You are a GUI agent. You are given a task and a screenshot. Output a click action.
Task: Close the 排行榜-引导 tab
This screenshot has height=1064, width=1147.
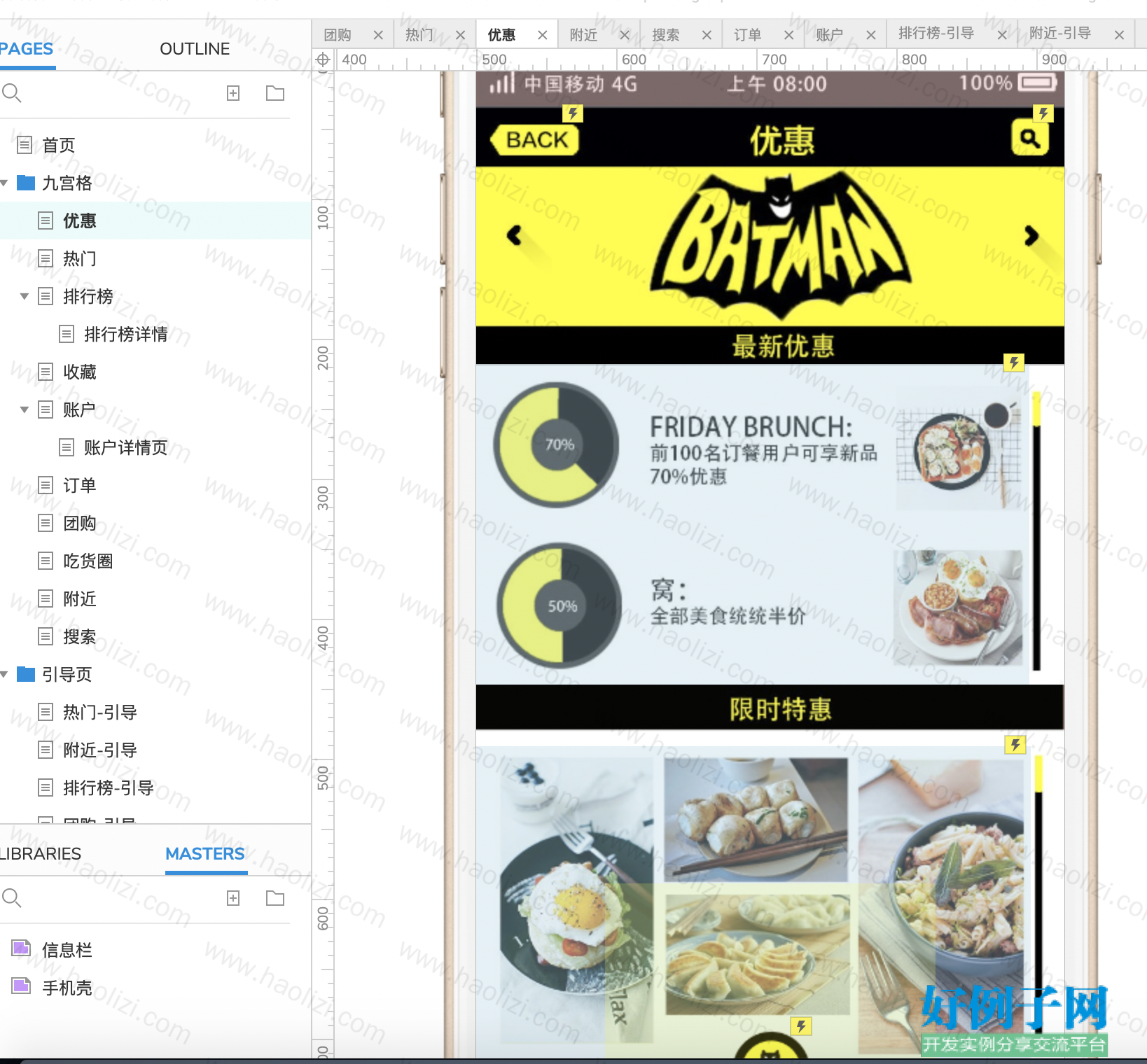1002,35
